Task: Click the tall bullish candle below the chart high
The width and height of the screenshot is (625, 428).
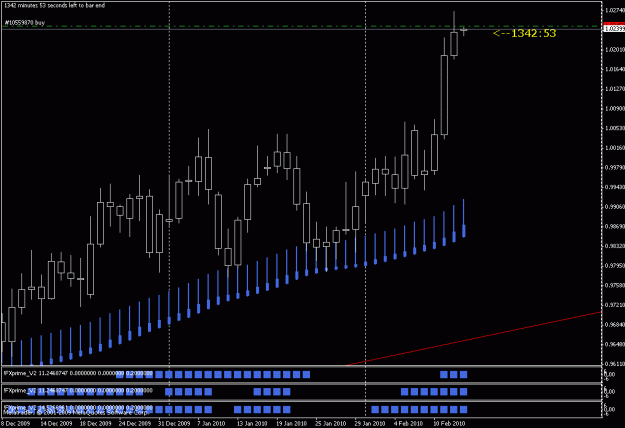Action: tap(444, 95)
